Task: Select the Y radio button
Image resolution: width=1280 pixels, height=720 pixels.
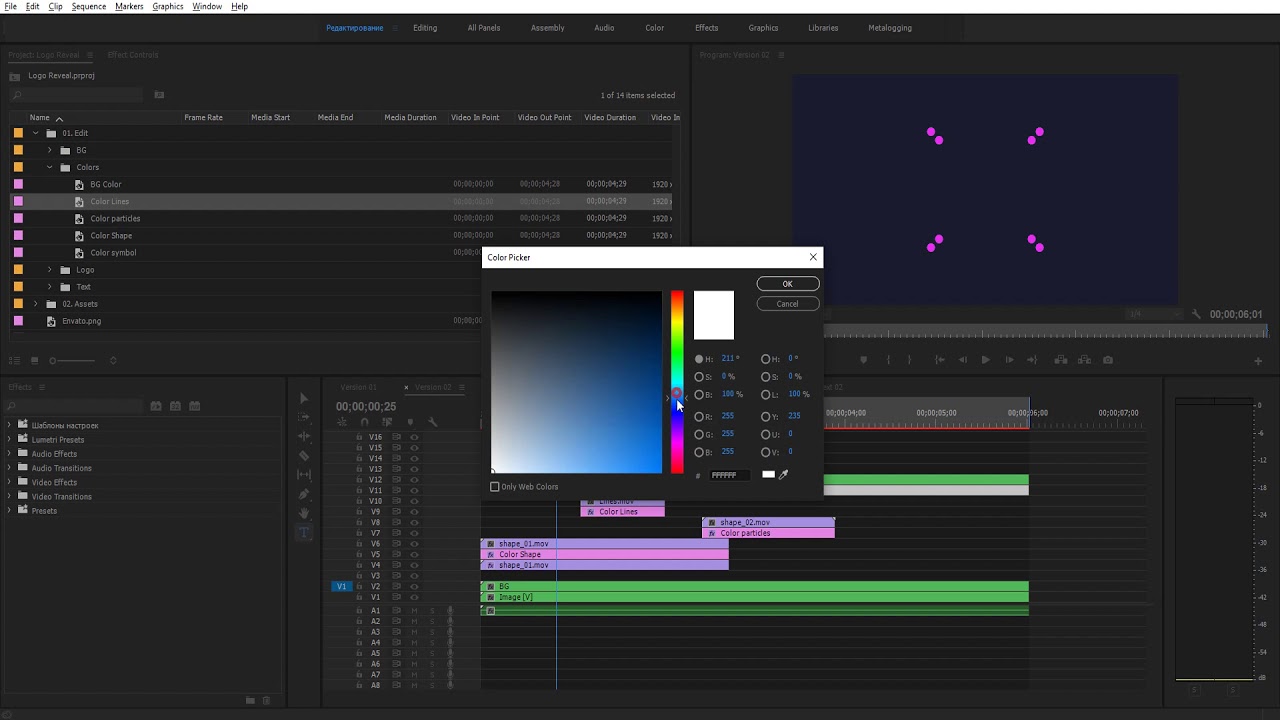Action: click(x=766, y=417)
